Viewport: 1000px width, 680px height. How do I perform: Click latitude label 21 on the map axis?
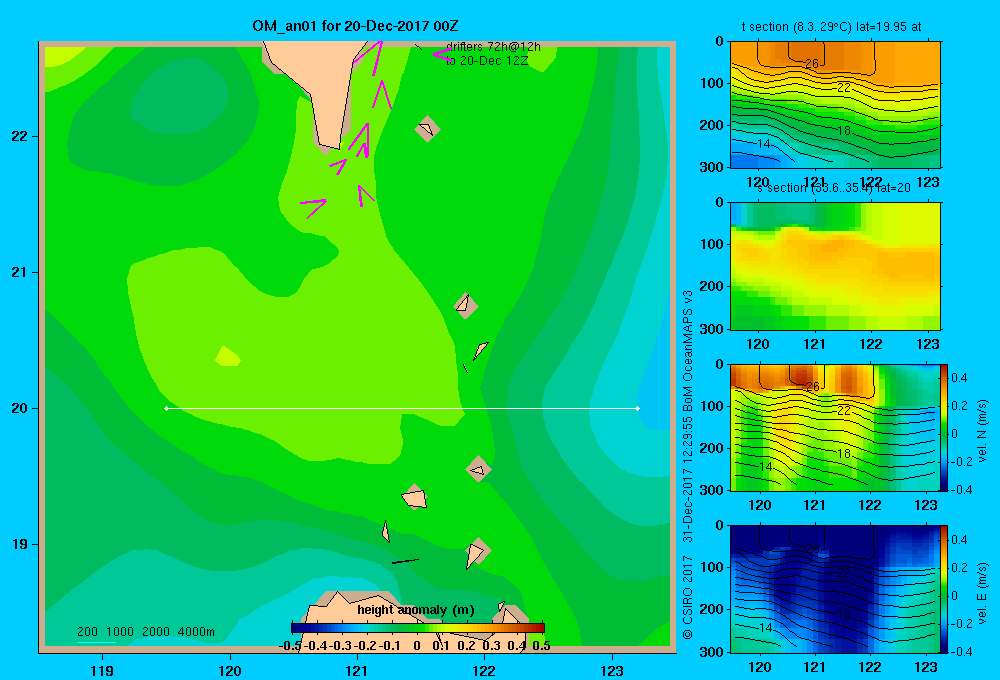20,272
